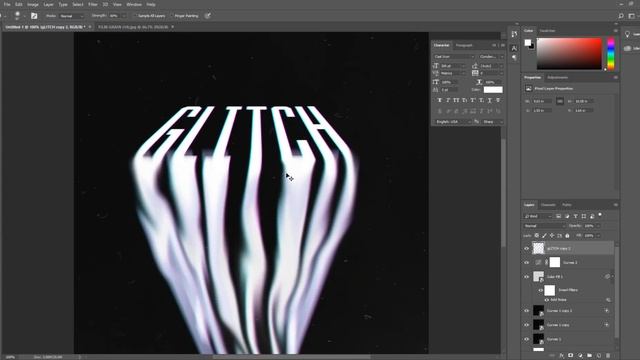Open the Paragraph panel icon in dock

pos(514,58)
